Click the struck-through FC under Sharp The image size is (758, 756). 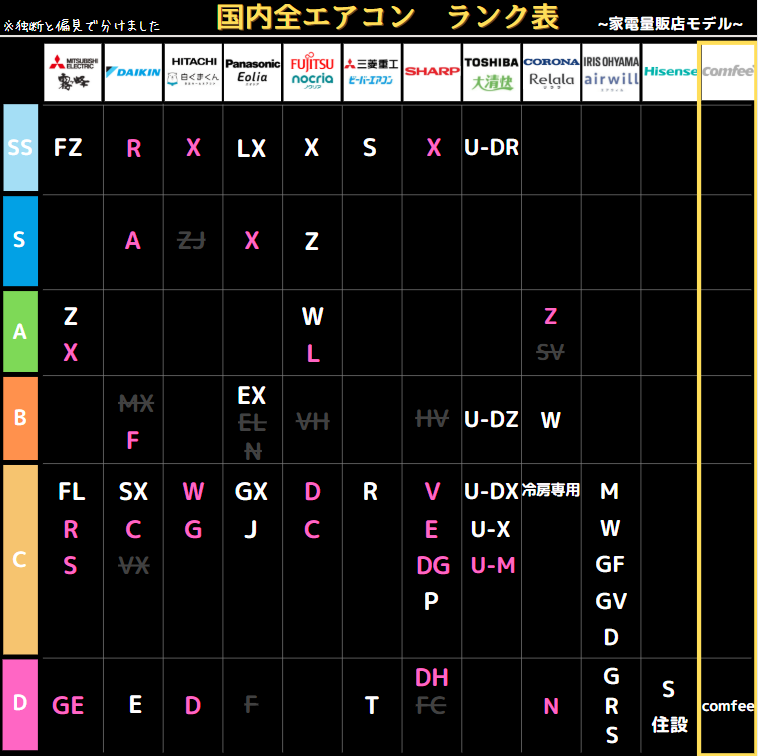click(x=431, y=706)
